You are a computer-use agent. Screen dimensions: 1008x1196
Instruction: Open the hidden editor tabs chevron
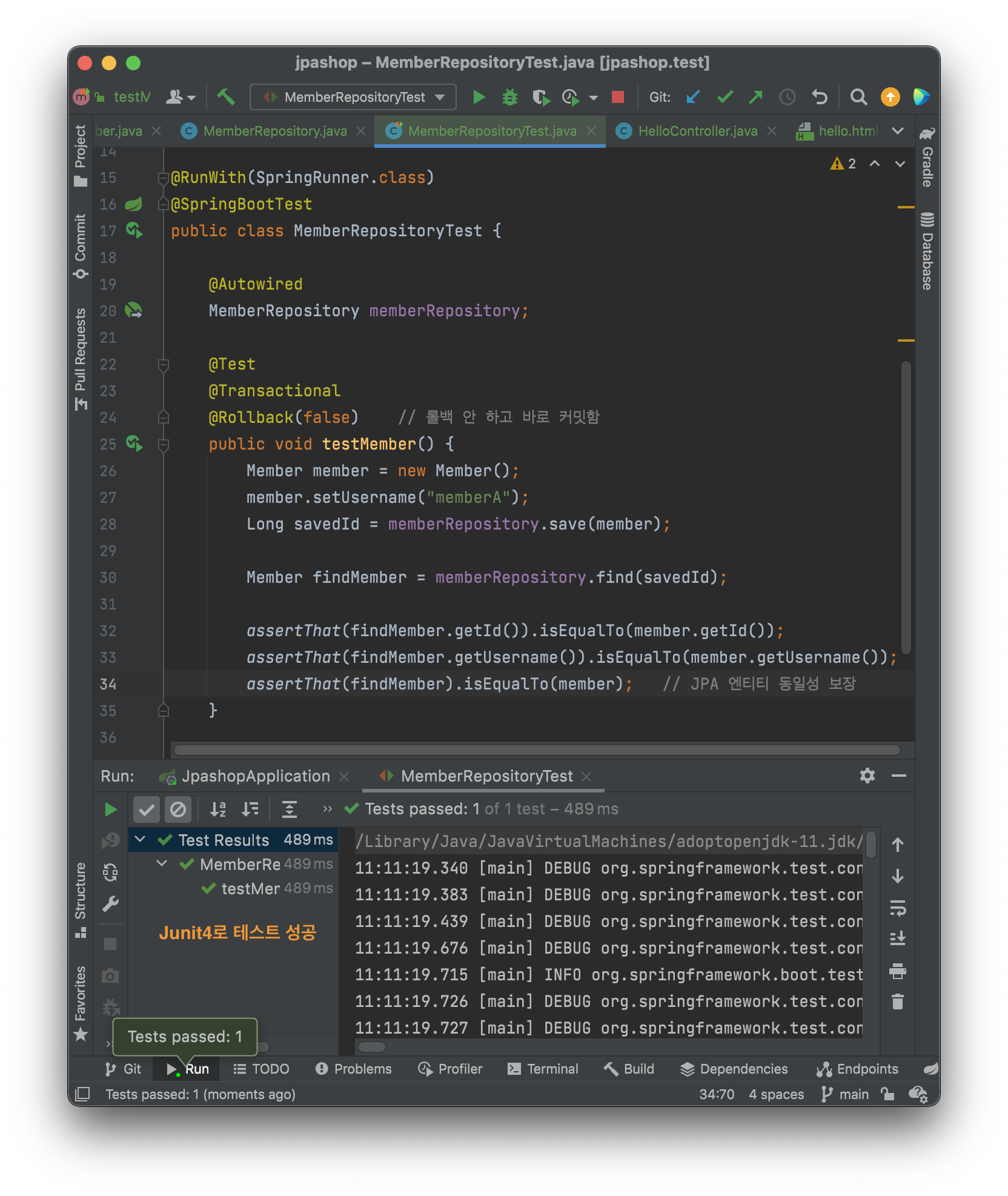click(x=897, y=131)
